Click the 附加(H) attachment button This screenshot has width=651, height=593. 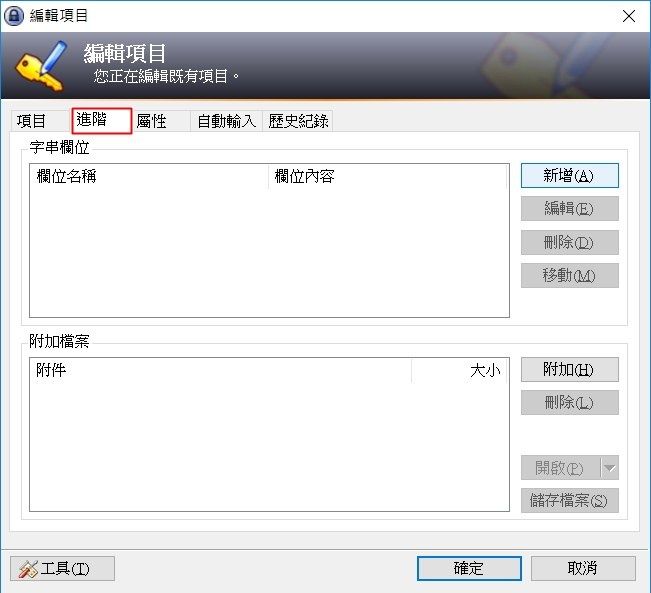pyautogui.click(x=570, y=370)
